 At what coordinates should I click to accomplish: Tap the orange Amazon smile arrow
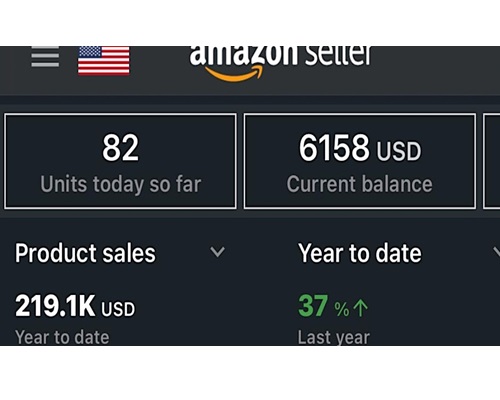tap(234, 73)
